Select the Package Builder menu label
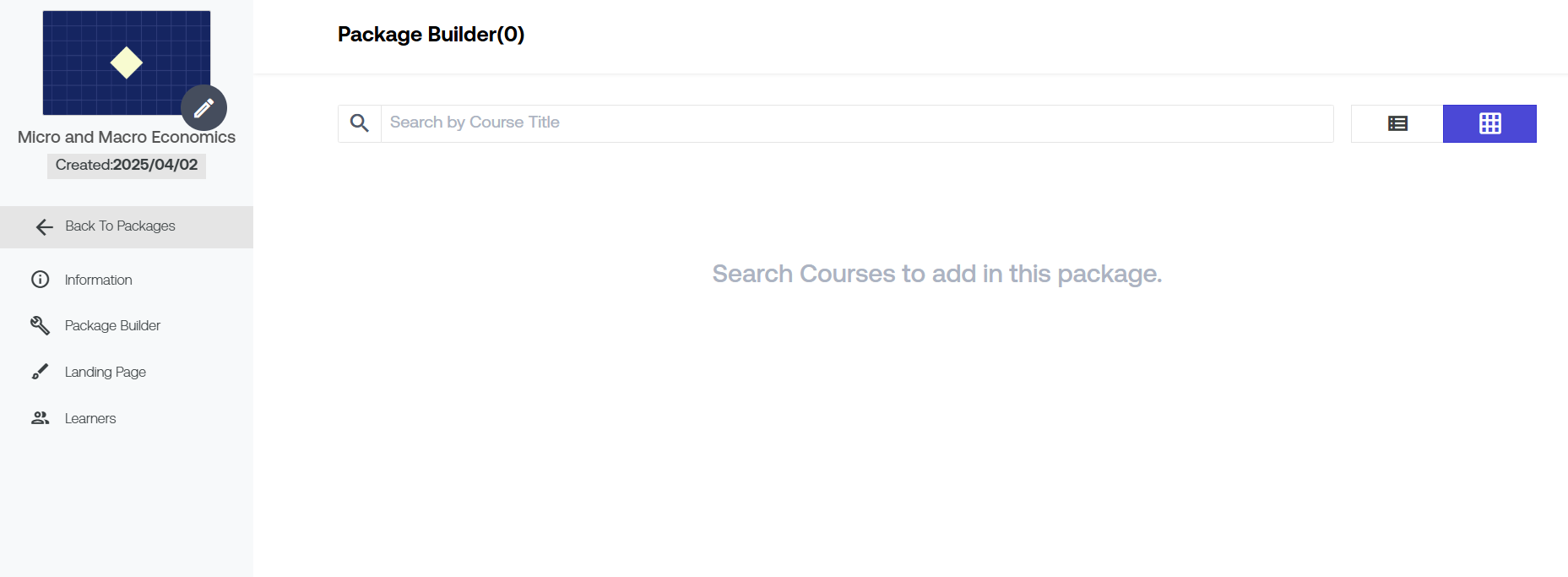The width and height of the screenshot is (1568, 577). pos(112,325)
